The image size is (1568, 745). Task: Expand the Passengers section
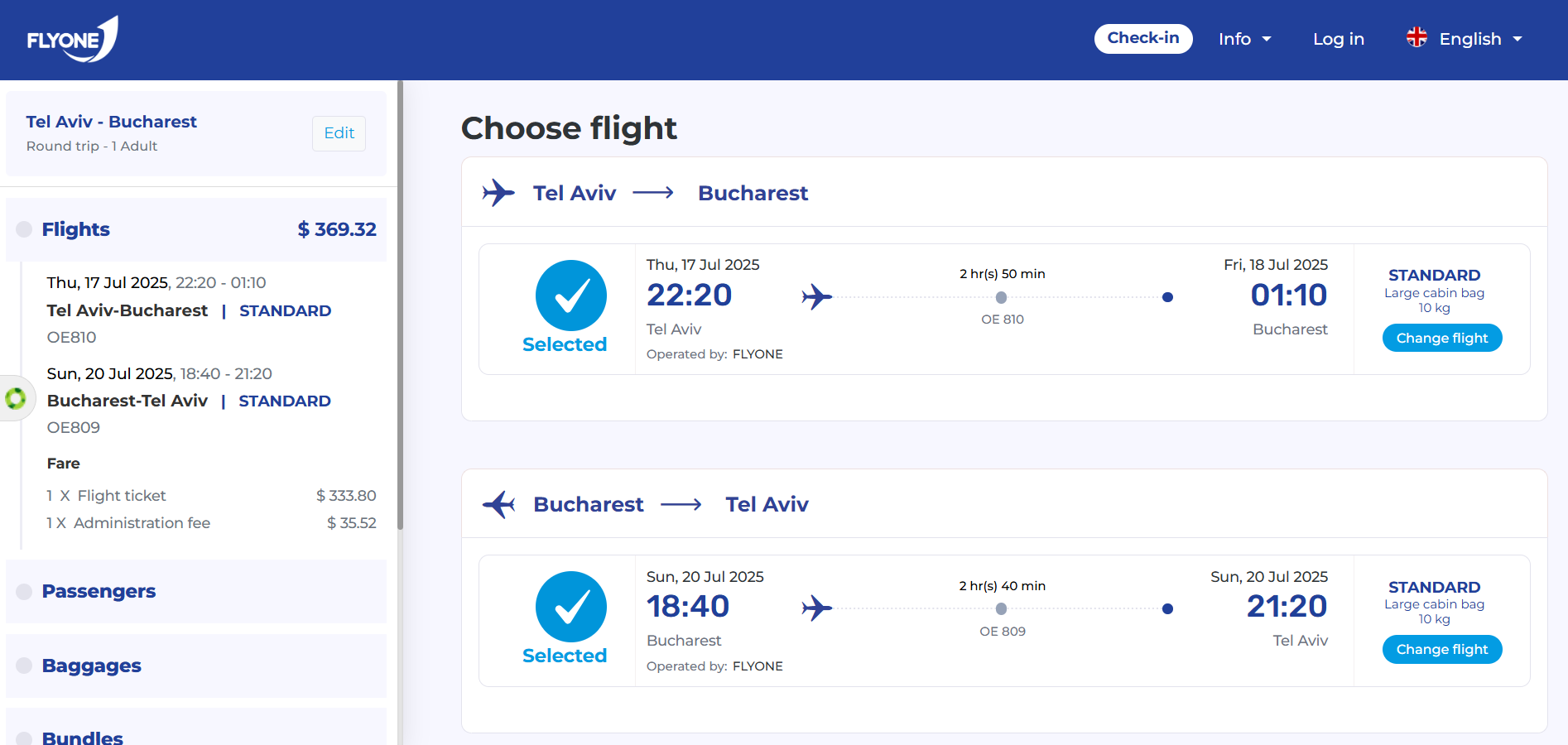(x=99, y=591)
